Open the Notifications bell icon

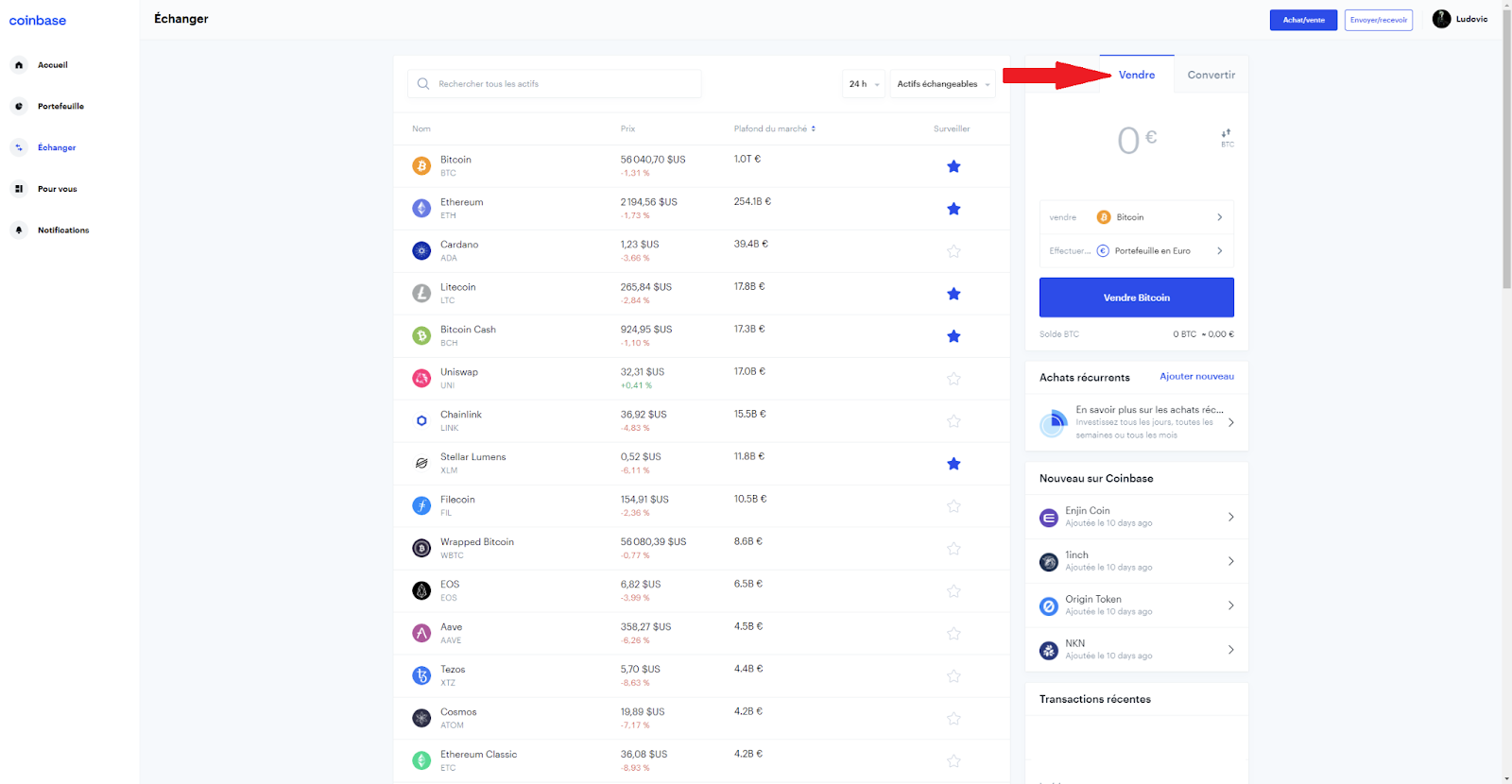click(x=19, y=230)
